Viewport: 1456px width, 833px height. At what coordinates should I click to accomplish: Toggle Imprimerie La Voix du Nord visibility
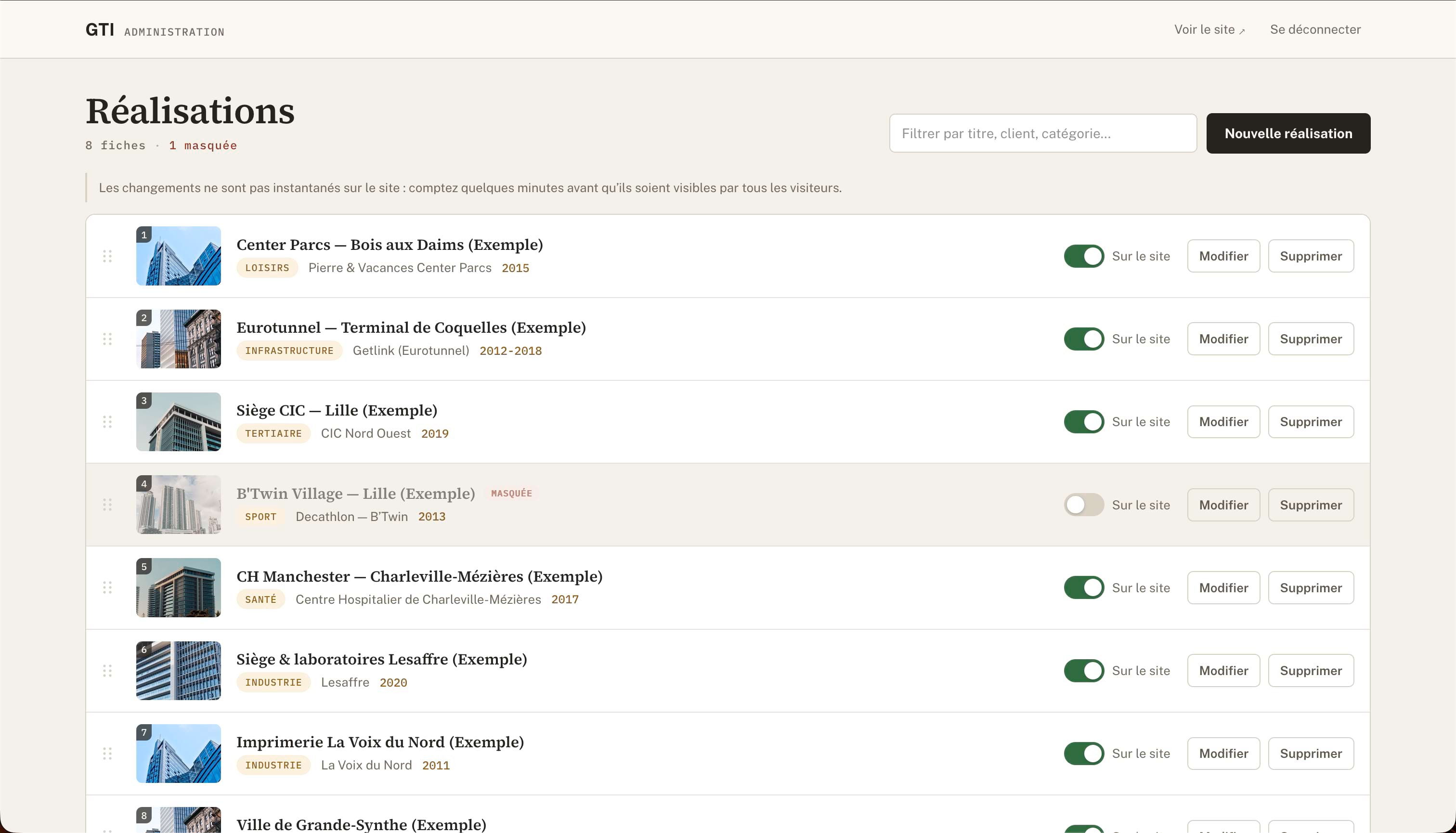1083,754
